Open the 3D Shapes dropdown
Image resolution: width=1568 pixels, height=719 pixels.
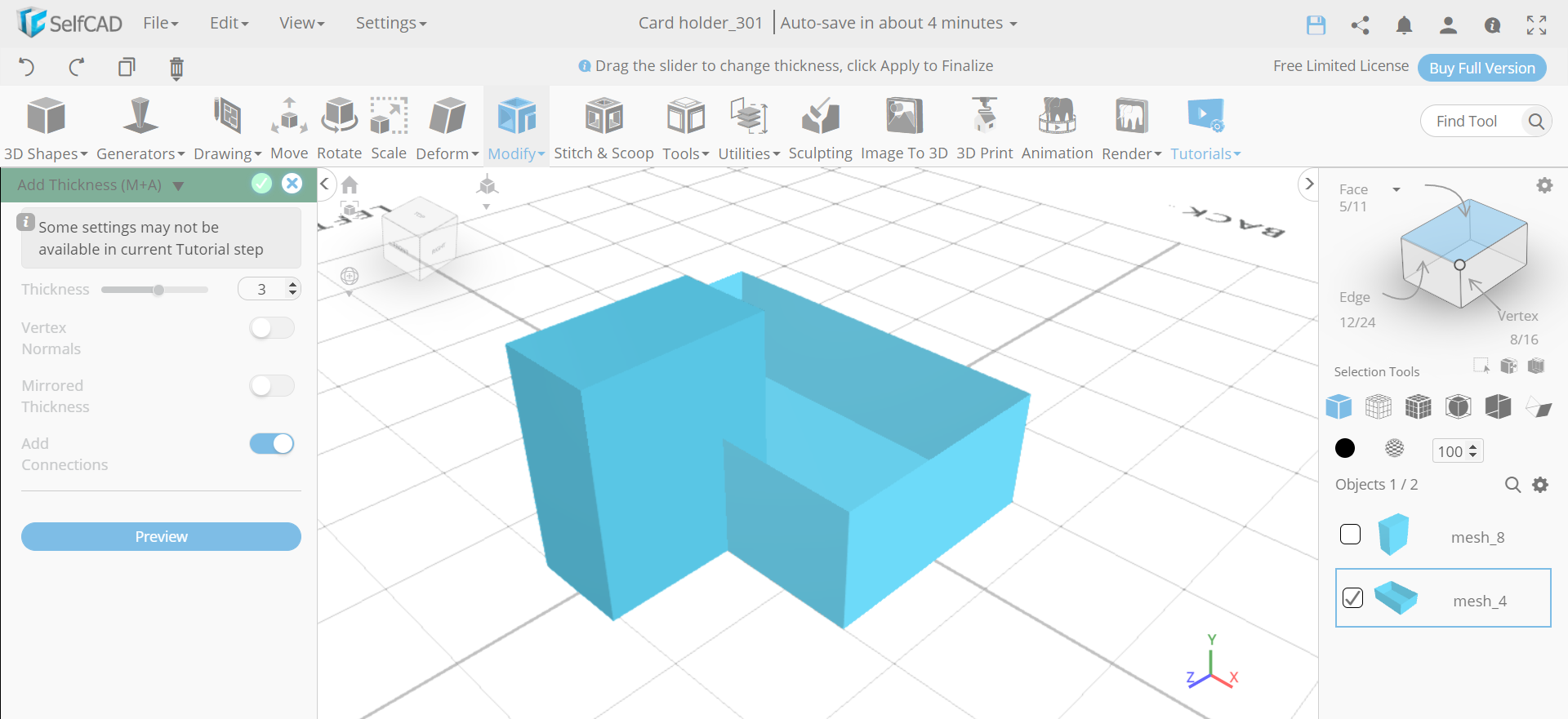point(46,128)
